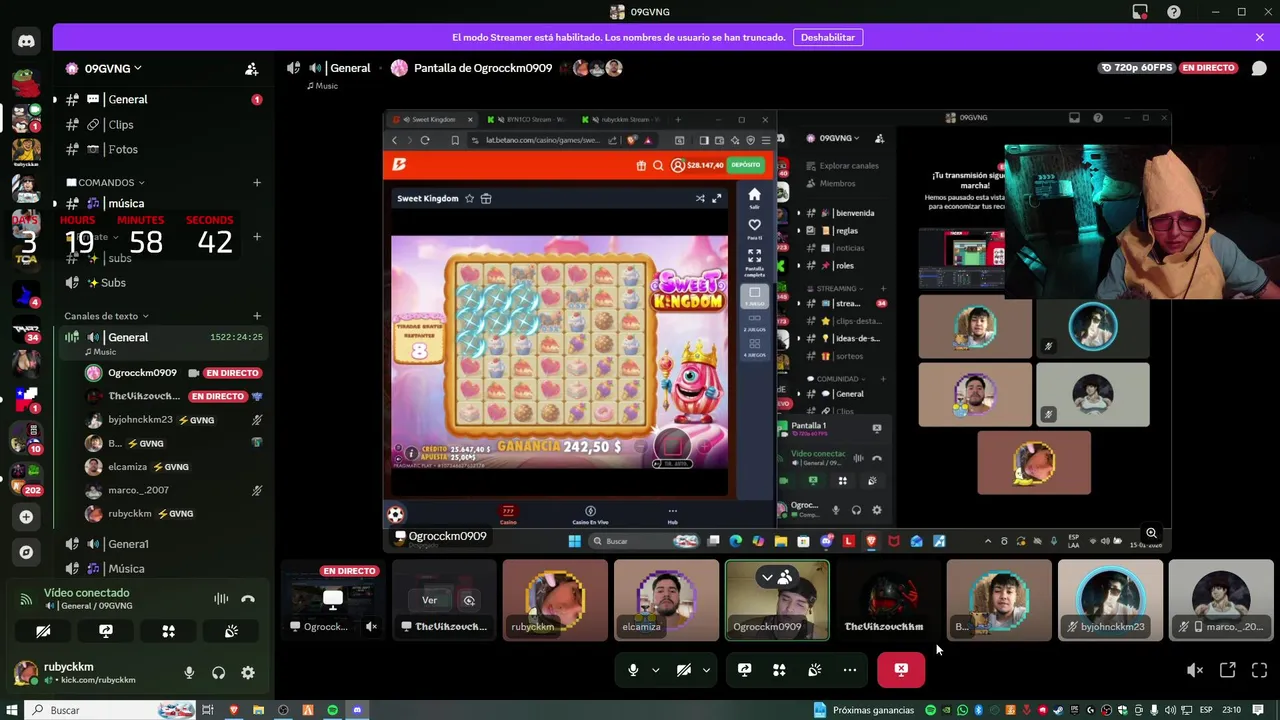Open activities icon in voice panel

(x=168, y=631)
